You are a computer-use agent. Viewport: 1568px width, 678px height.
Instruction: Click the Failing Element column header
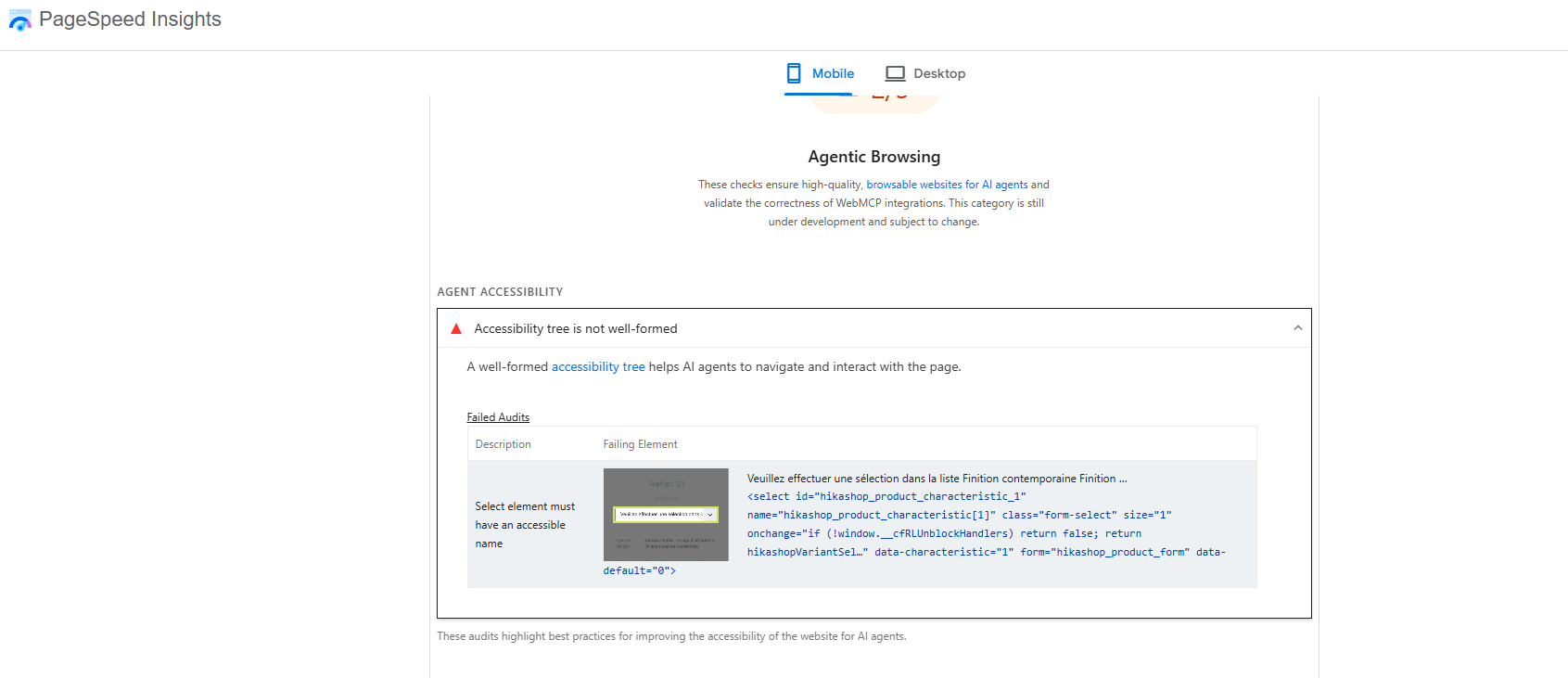[640, 444]
